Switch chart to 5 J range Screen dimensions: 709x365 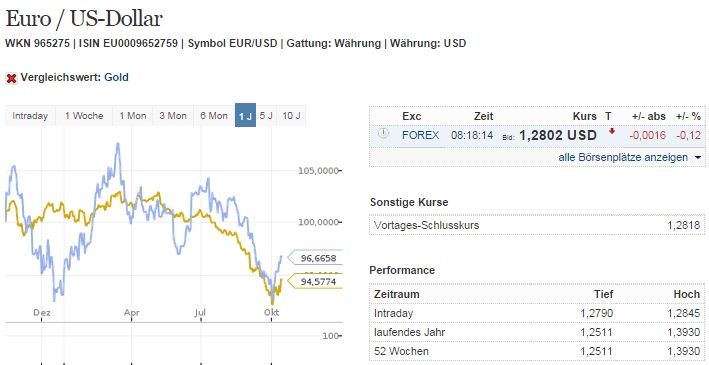pos(266,116)
